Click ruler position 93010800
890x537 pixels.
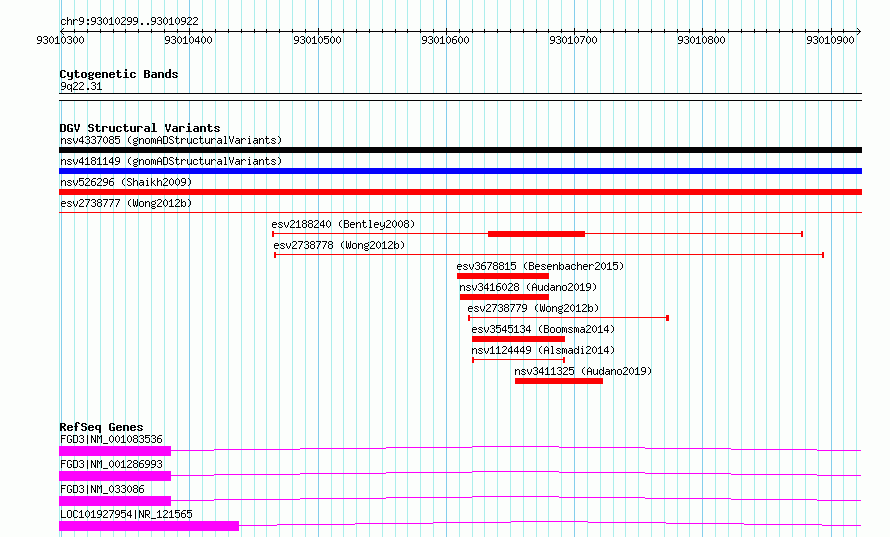click(x=702, y=40)
